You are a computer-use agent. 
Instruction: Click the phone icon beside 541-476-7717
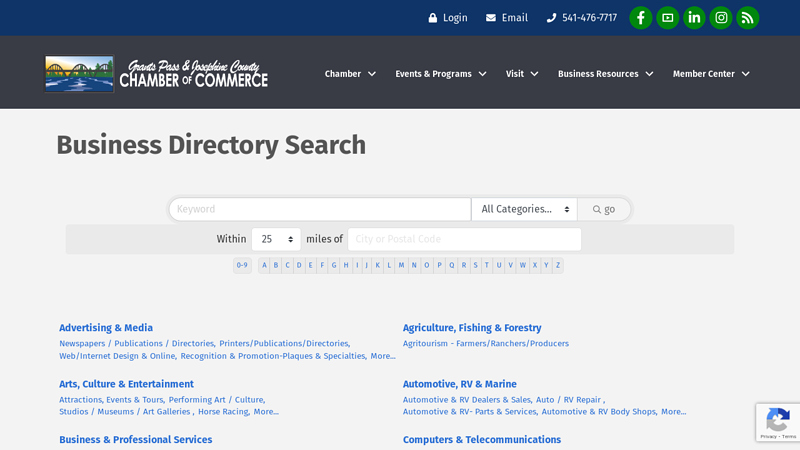point(551,18)
